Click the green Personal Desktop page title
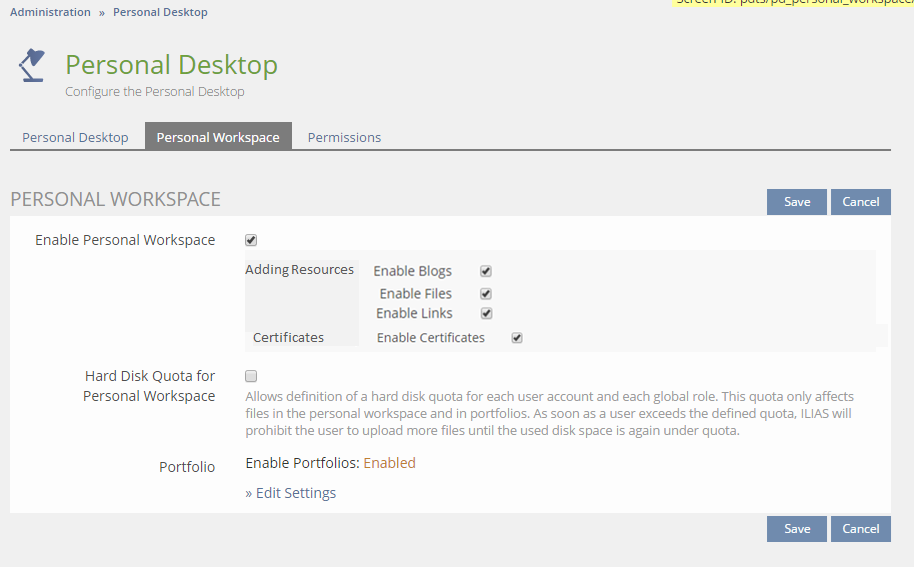This screenshot has height=567, width=914. [x=171, y=65]
